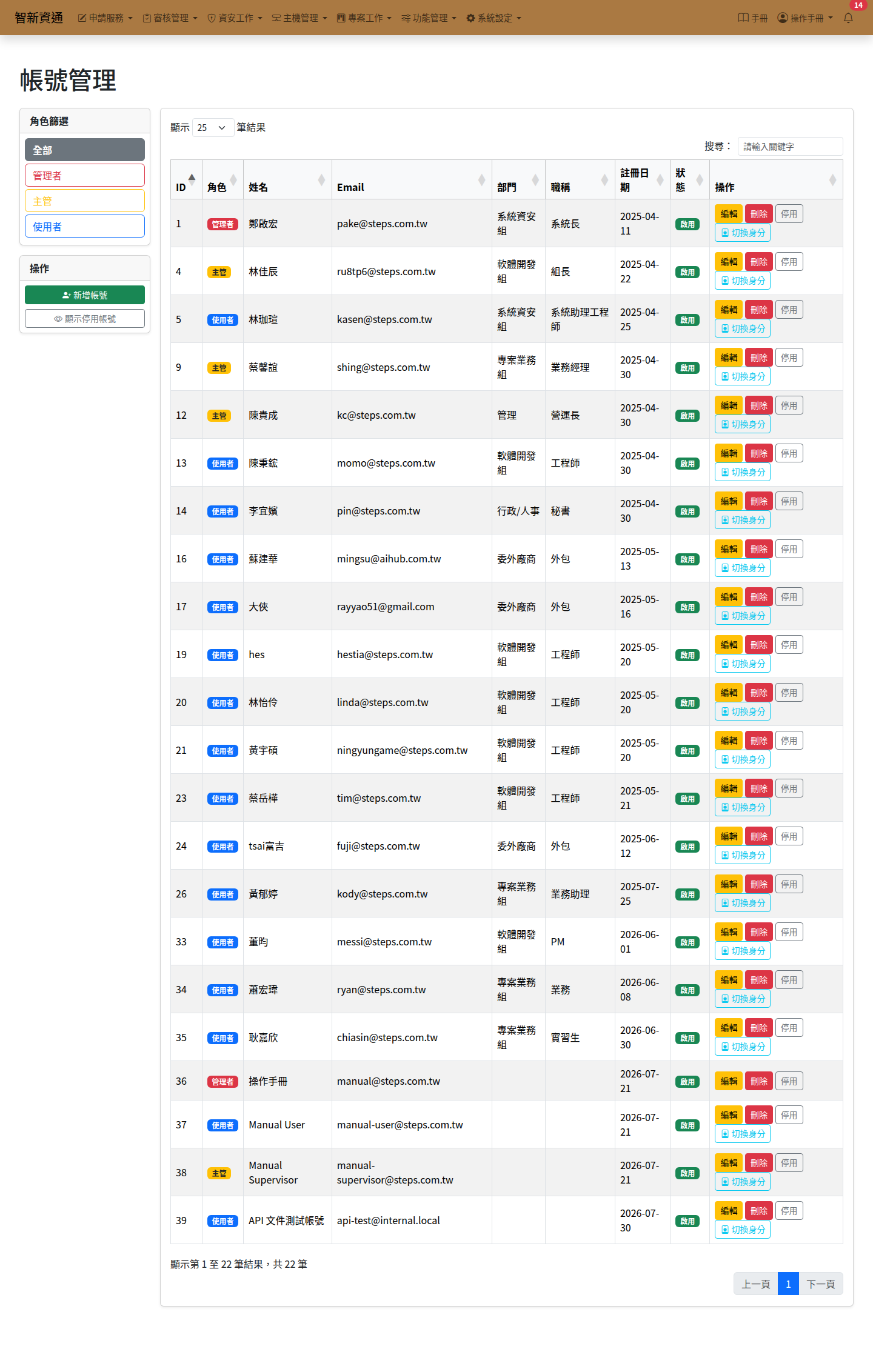Click 切換身分 for tsai富吉
873x1372 pixels.
click(x=743, y=855)
